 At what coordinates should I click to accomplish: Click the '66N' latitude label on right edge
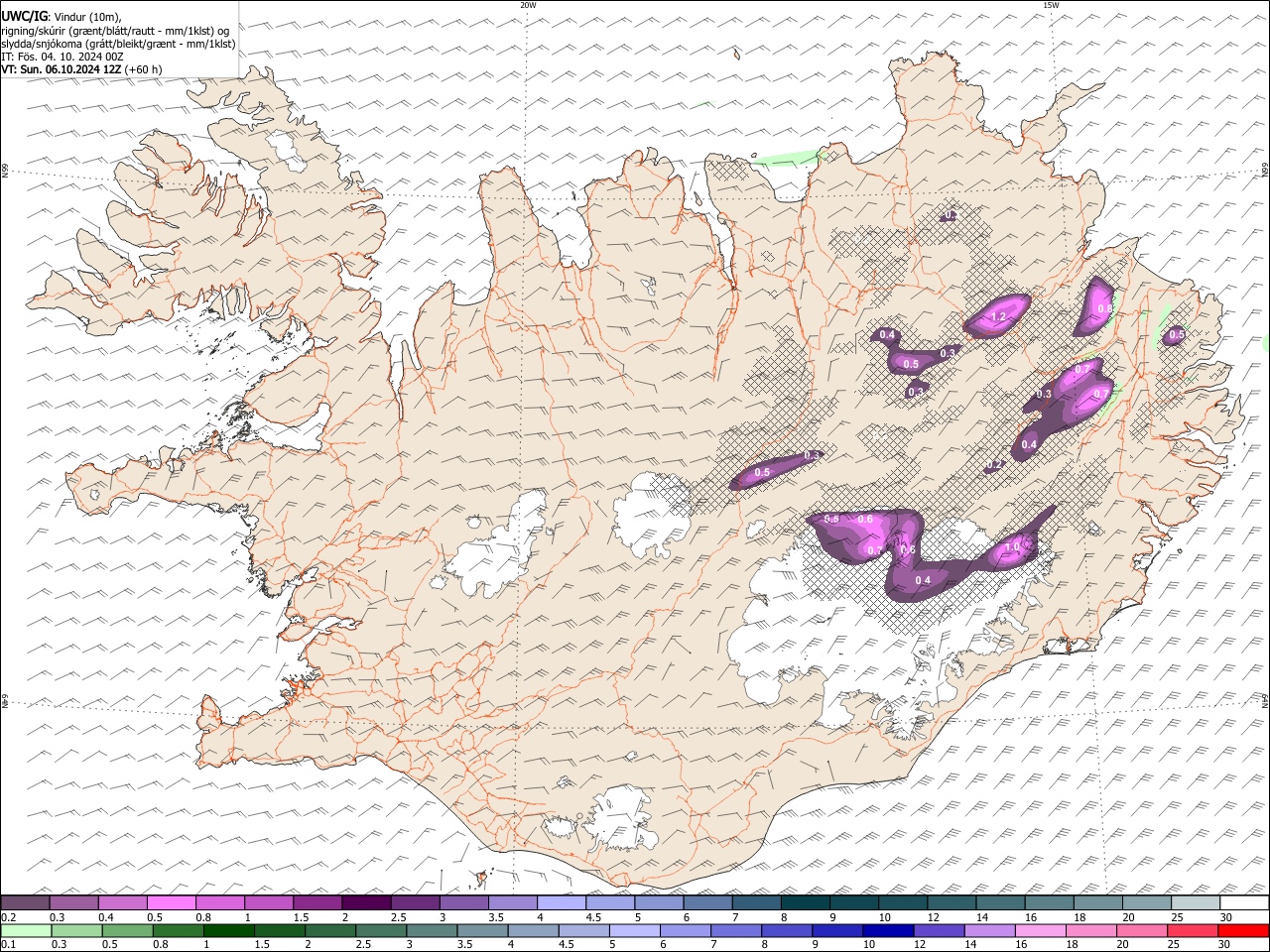click(x=1265, y=170)
